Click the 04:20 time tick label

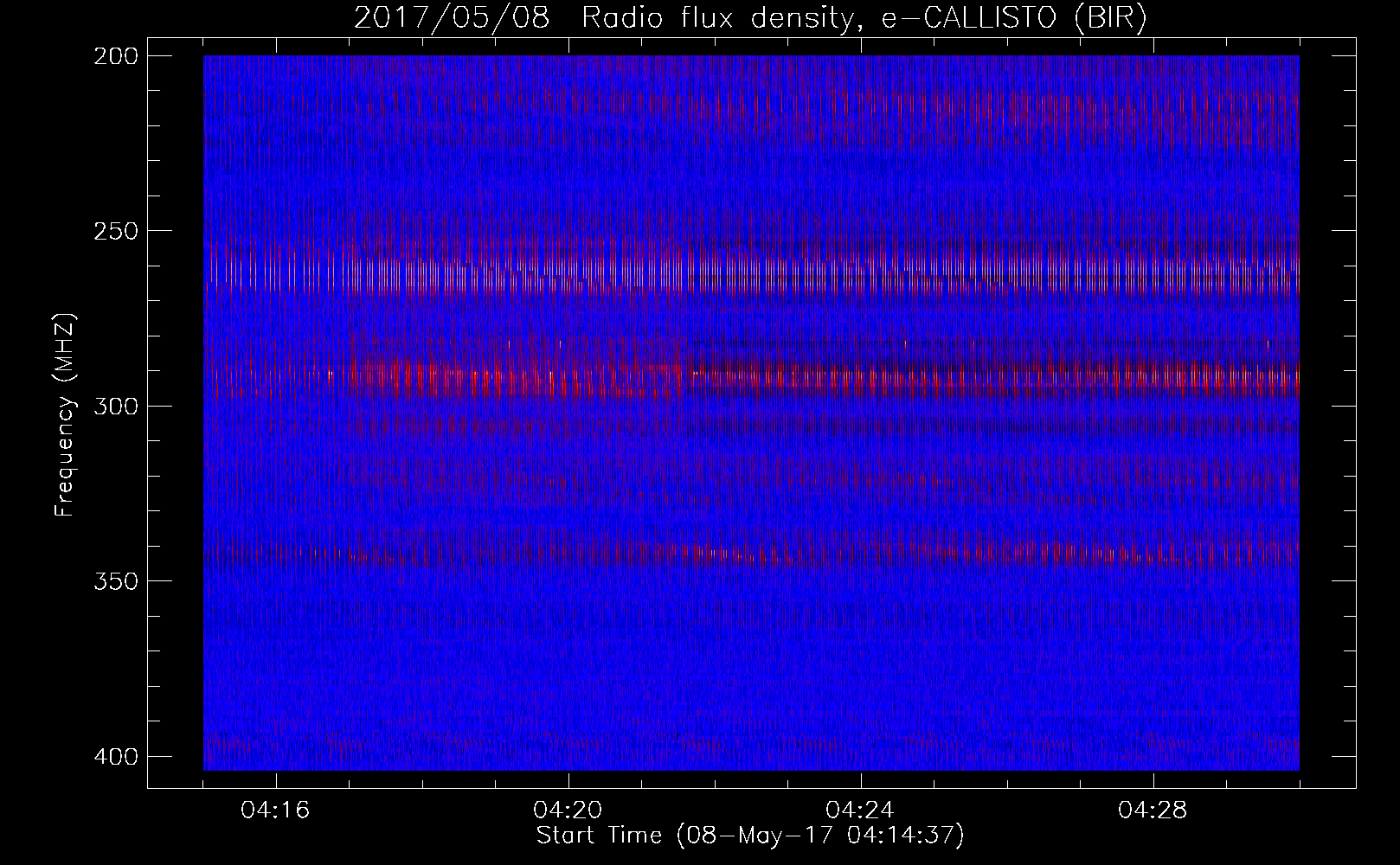click(568, 811)
